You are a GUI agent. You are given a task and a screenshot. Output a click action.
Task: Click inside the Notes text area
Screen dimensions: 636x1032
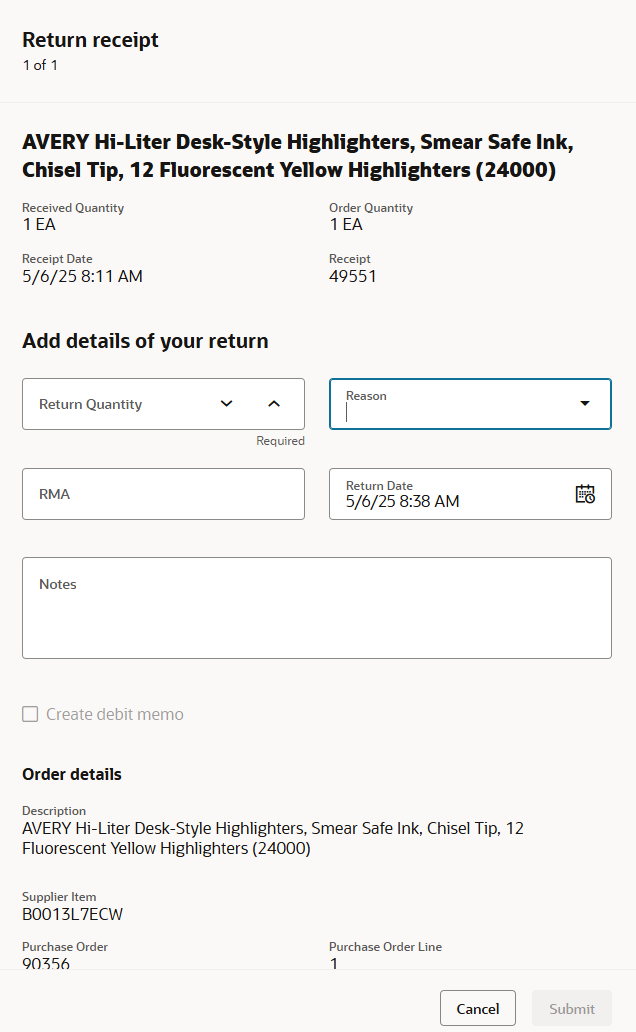coord(317,607)
